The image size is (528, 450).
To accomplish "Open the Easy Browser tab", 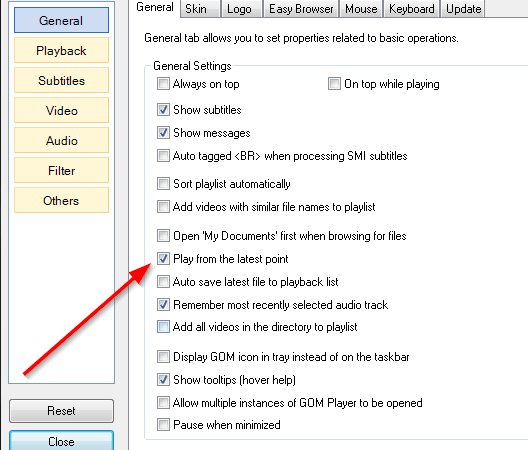I will pos(301,9).
